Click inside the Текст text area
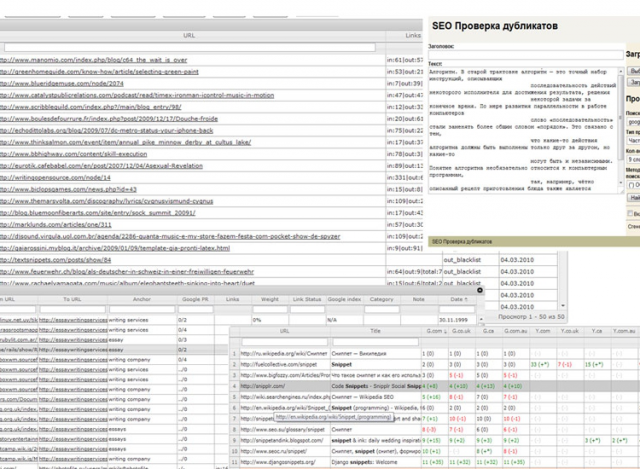The image size is (640, 469). point(523,130)
